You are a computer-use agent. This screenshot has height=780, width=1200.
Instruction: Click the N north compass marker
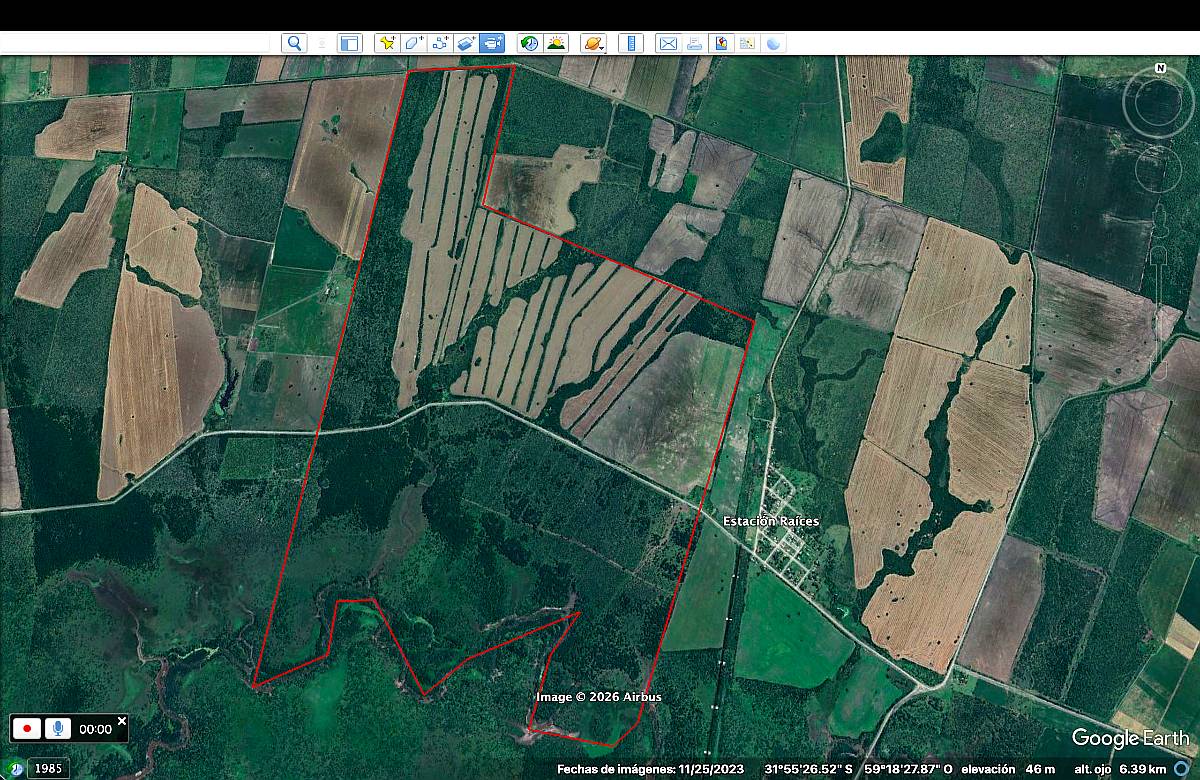point(1160,68)
